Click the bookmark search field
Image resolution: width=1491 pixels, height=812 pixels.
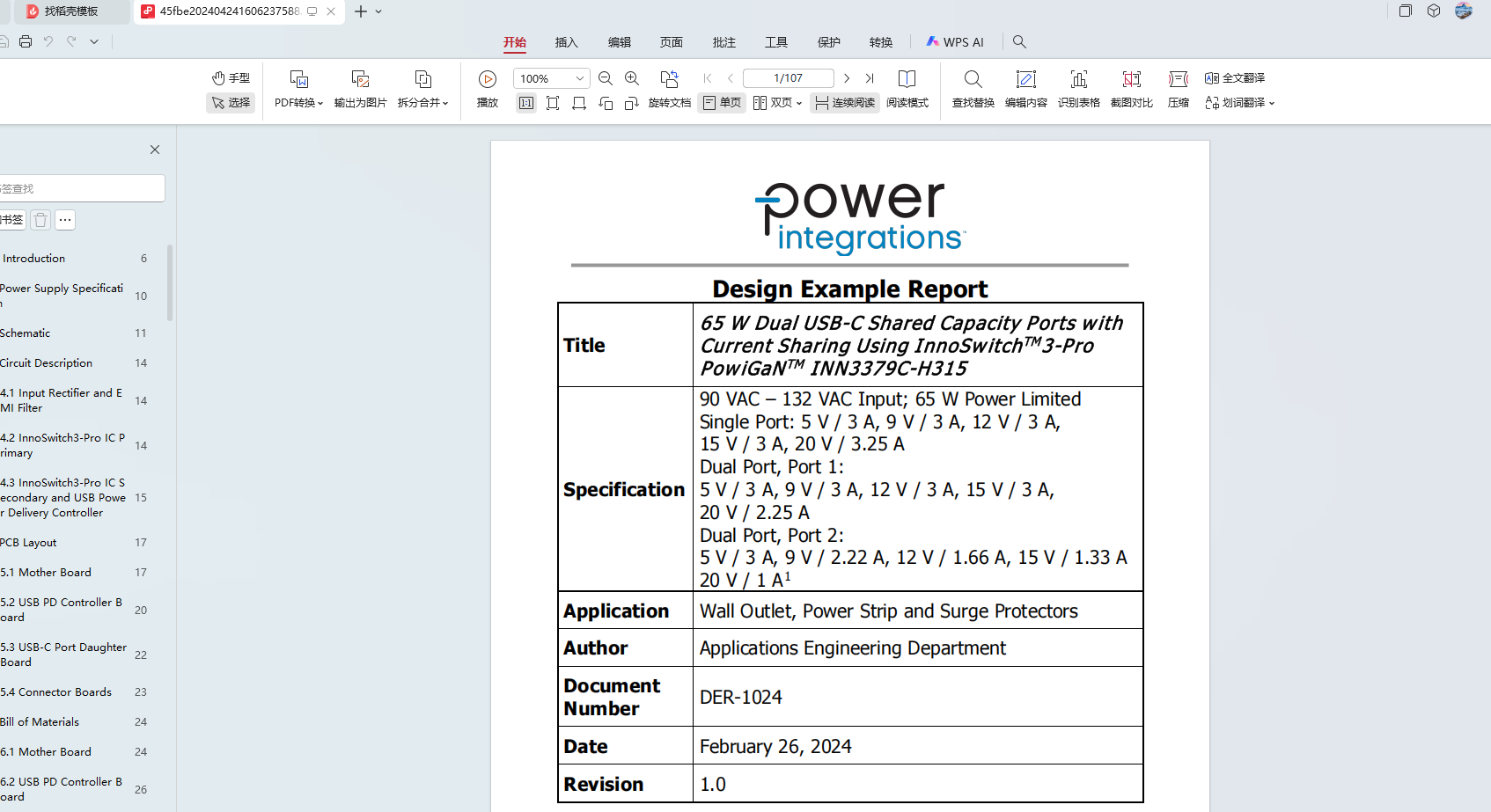click(x=81, y=188)
